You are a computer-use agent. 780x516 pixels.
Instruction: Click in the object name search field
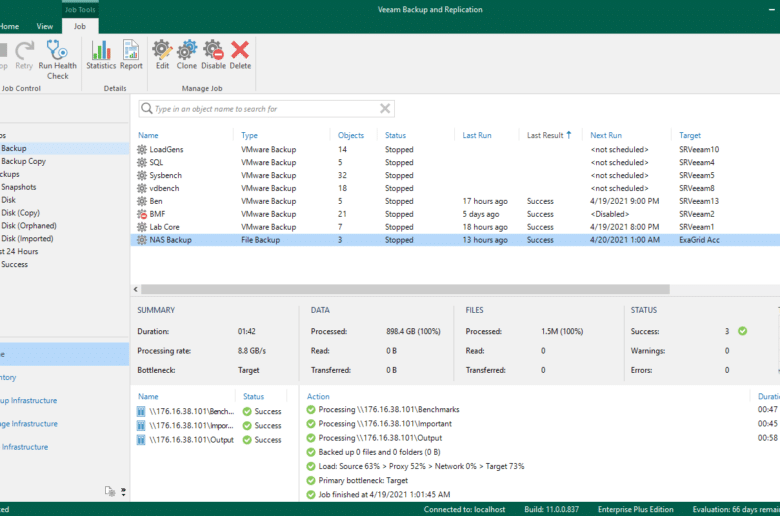point(266,108)
